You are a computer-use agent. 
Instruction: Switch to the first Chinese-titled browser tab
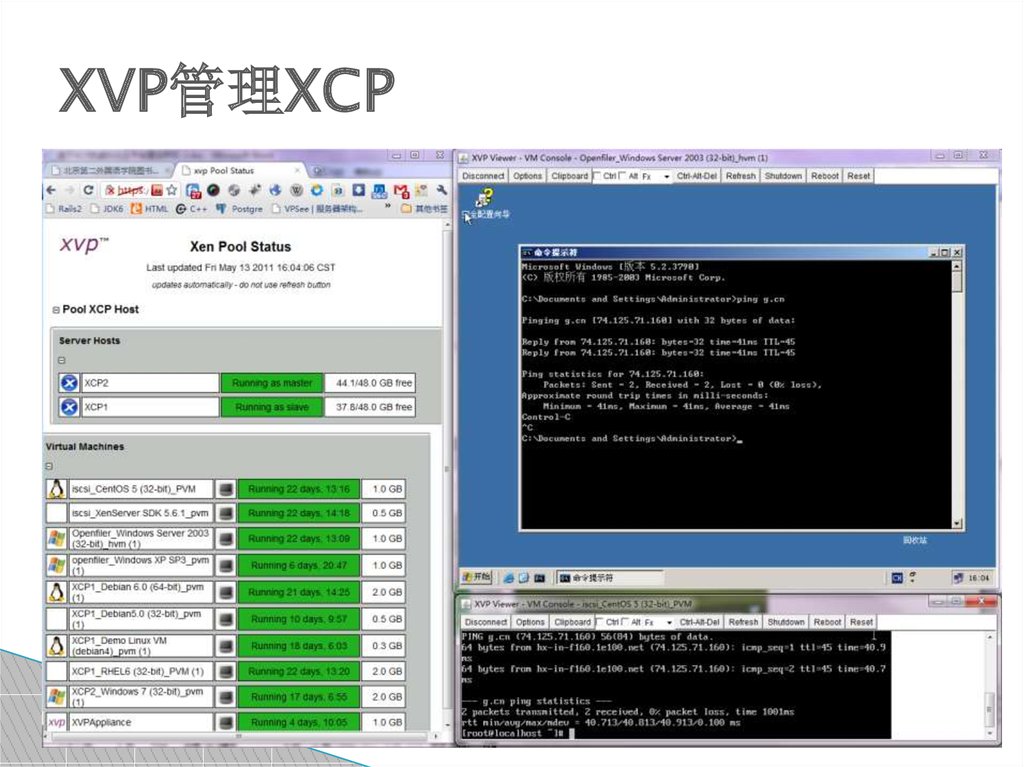tap(110, 171)
